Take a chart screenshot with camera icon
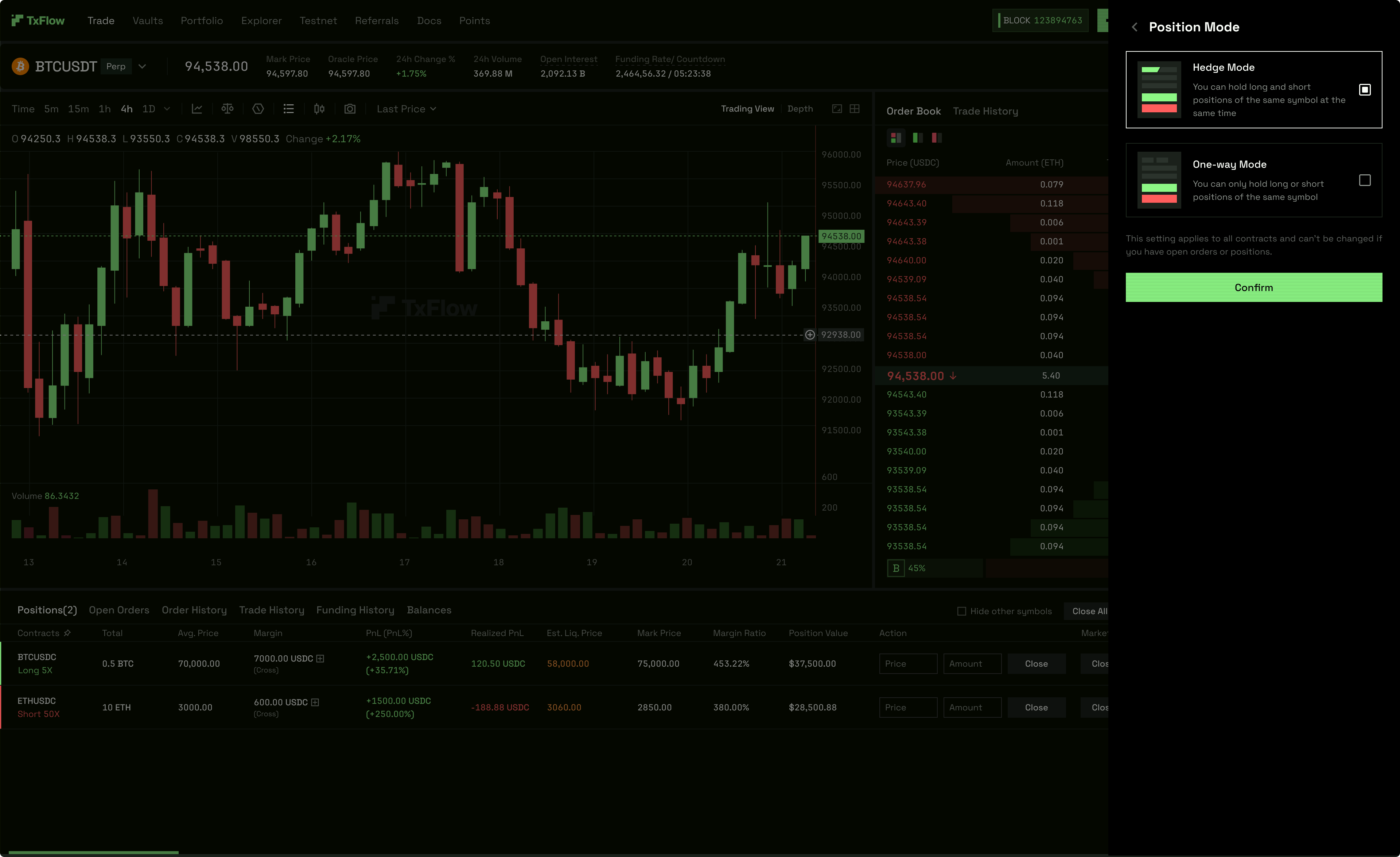The width and height of the screenshot is (1400, 857). pyautogui.click(x=350, y=109)
